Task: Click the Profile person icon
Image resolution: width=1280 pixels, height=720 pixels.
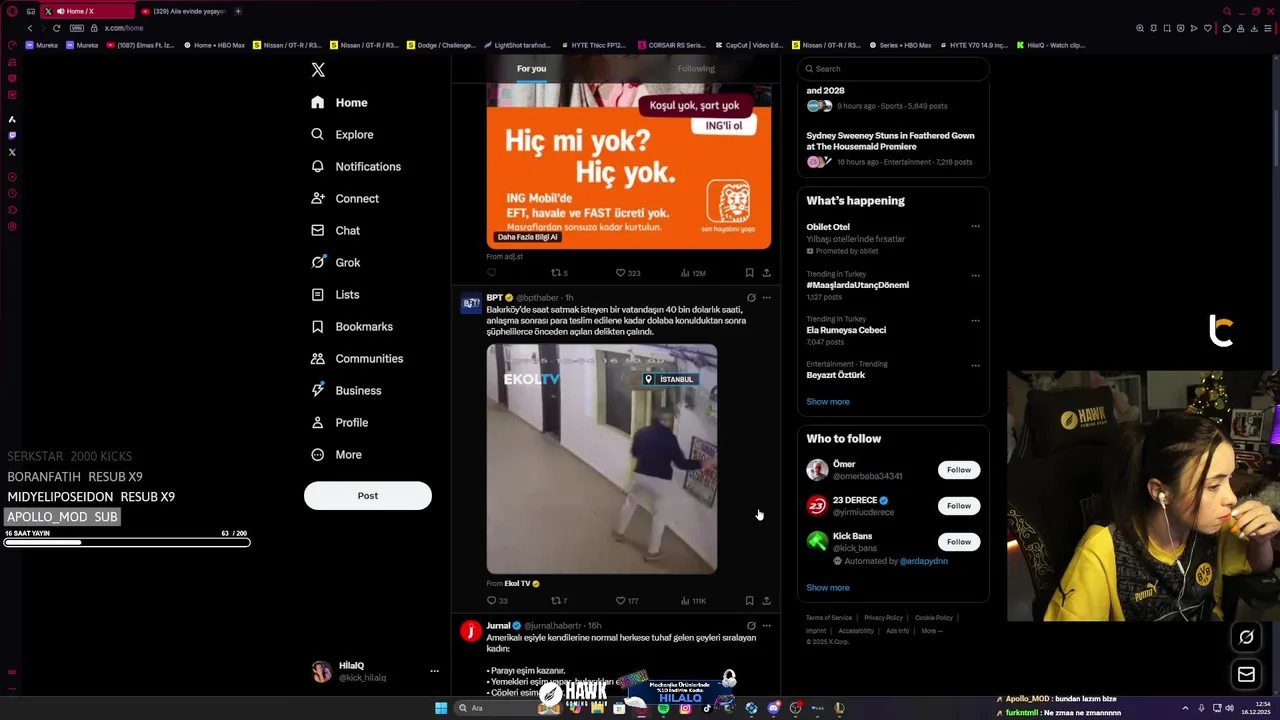Action: [317, 423]
